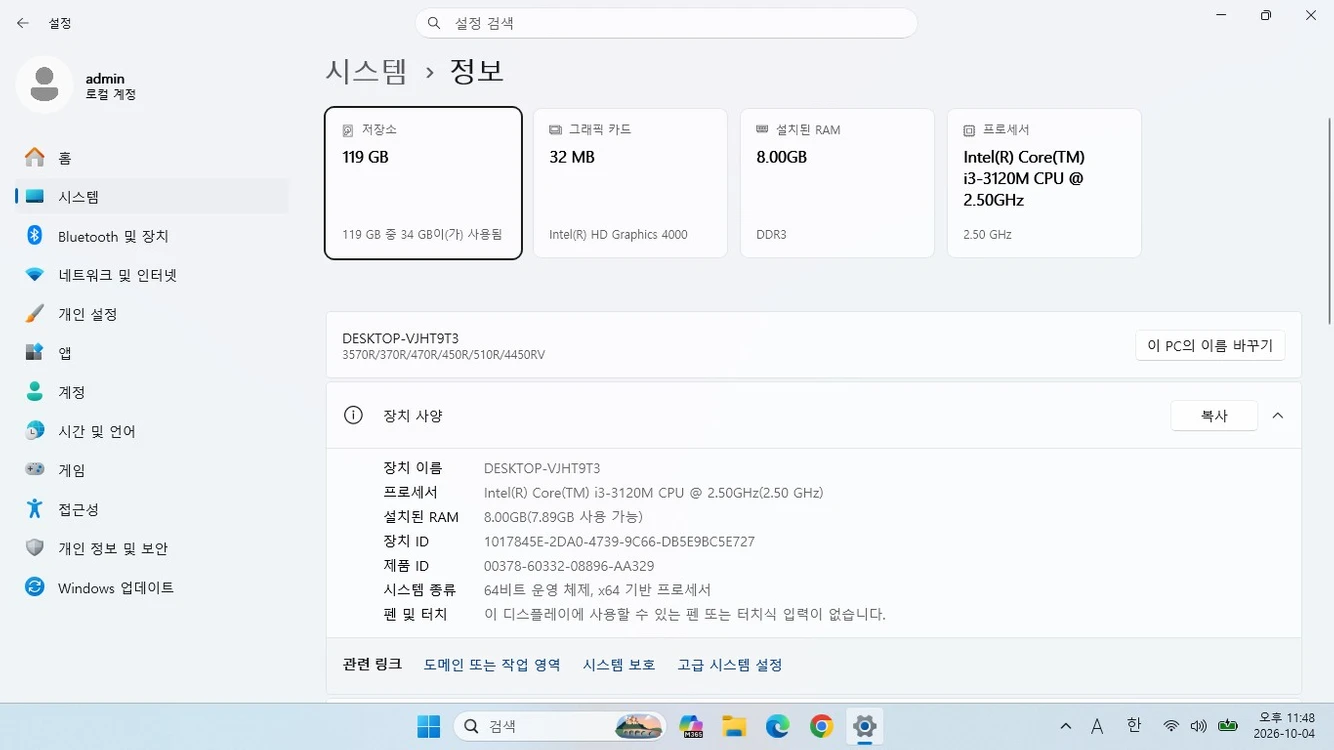Open Bluetooth 및 장치 settings

tap(152, 236)
